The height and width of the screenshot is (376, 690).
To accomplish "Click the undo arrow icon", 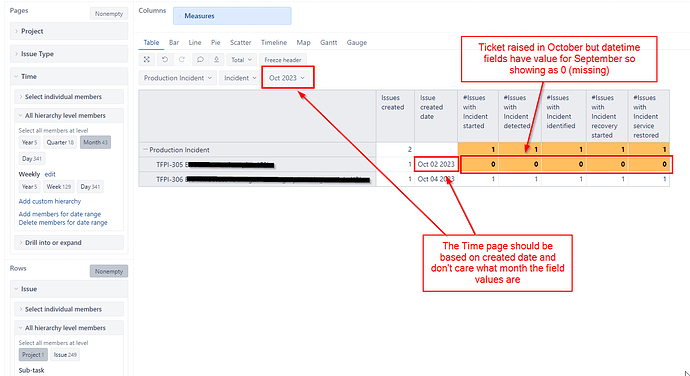I will tap(165, 59).
